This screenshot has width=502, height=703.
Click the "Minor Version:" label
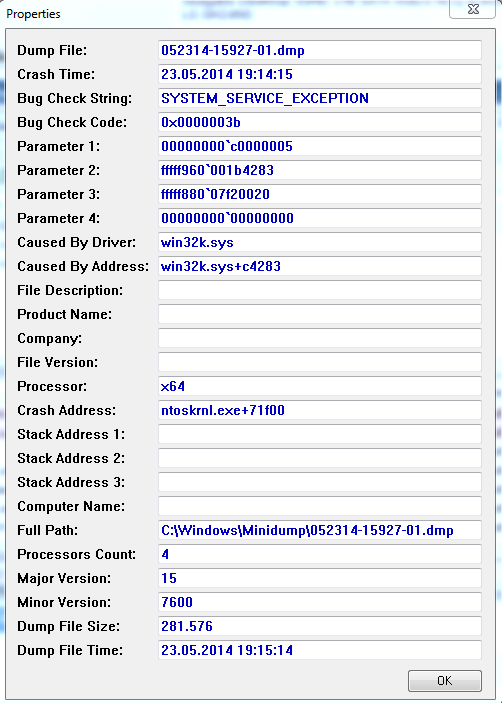point(64,602)
